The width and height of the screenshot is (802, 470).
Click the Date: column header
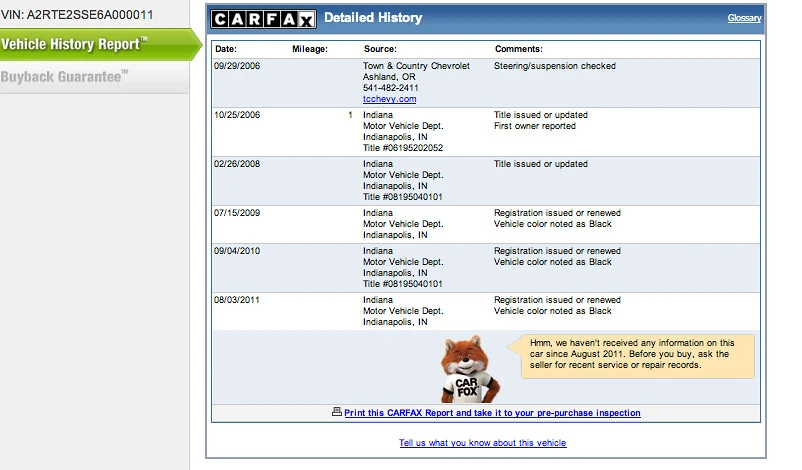click(226, 49)
